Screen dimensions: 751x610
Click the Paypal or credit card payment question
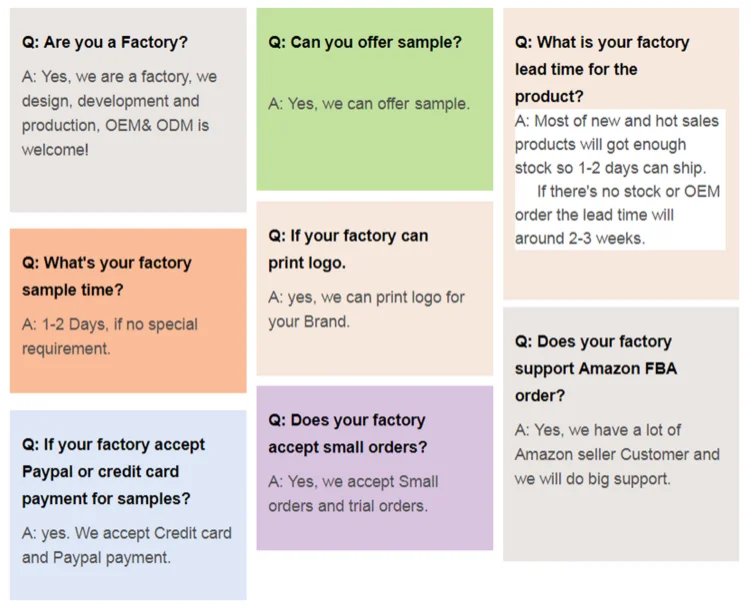coord(113,471)
